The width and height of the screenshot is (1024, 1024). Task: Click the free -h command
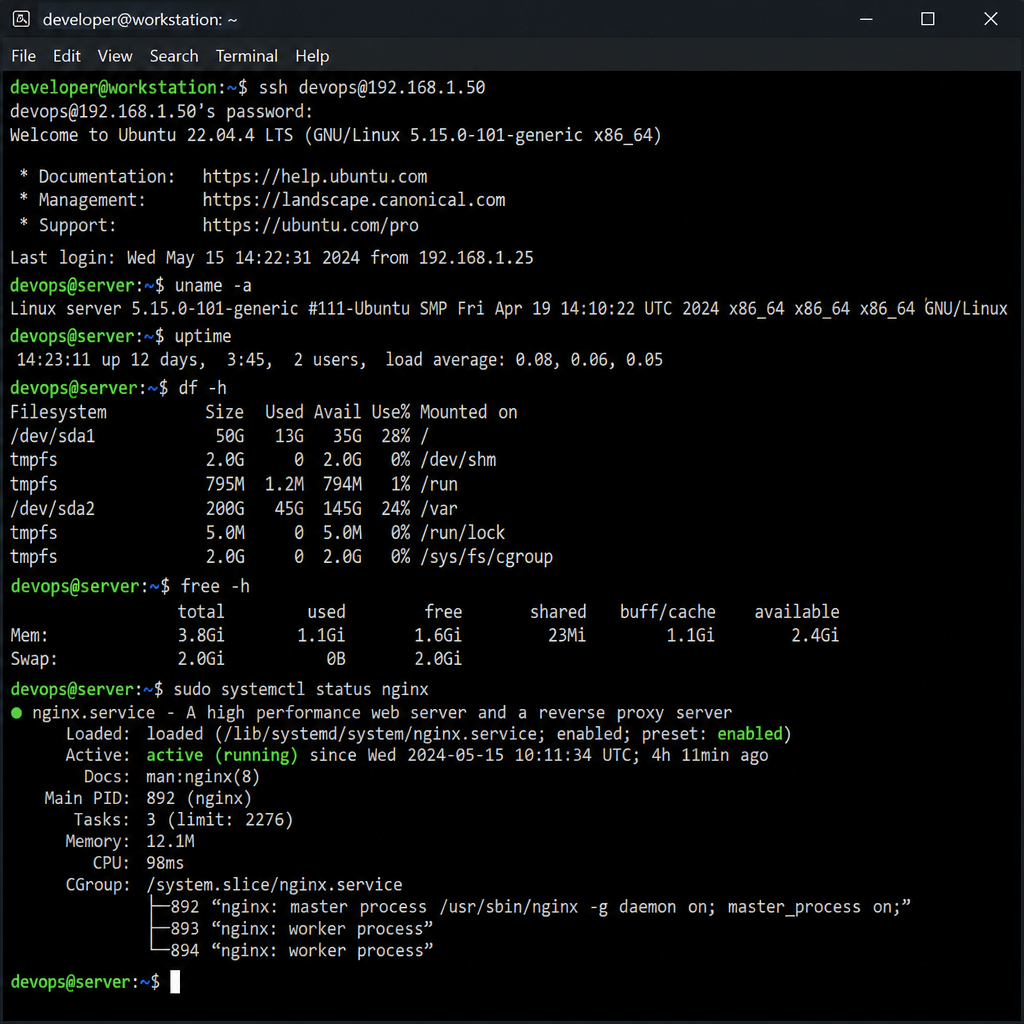click(x=216, y=586)
